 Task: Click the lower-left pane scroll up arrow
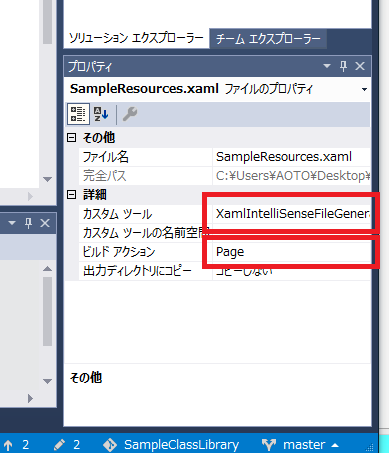click(47, 269)
